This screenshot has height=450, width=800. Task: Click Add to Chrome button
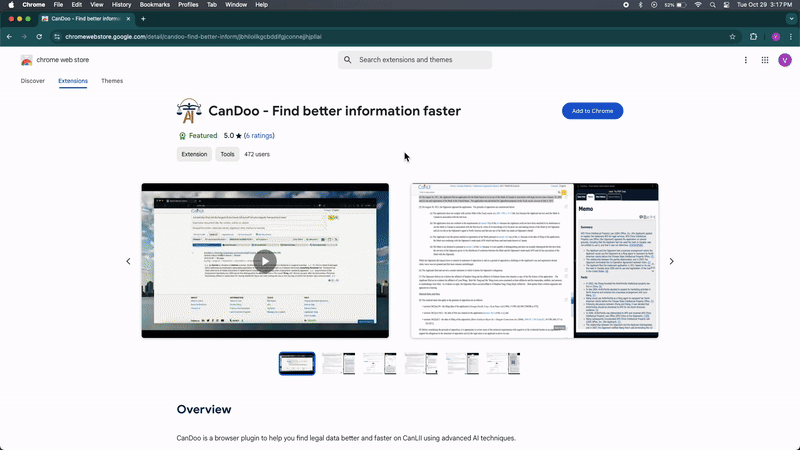point(592,111)
